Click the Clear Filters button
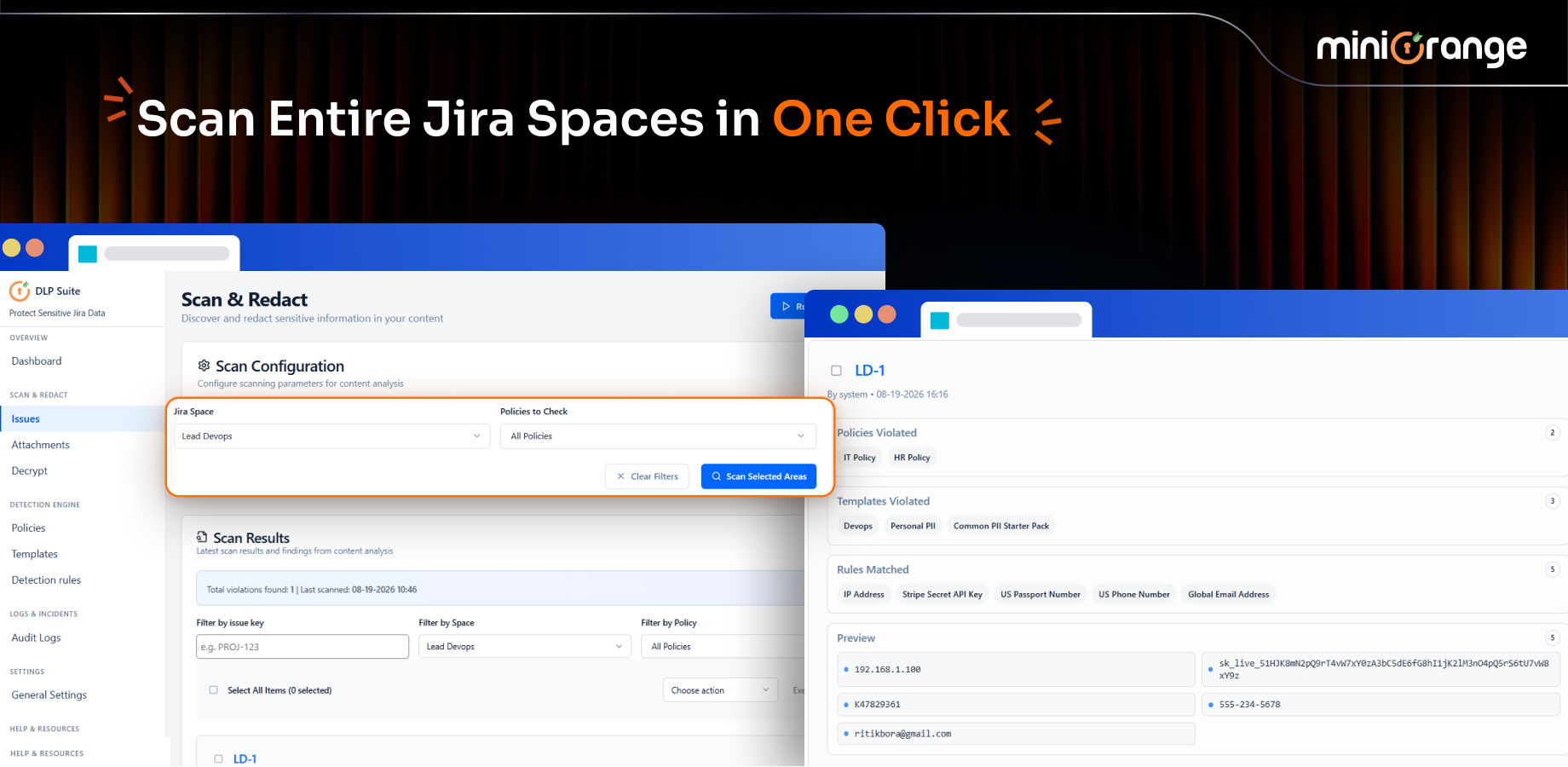Image resolution: width=1568 pixels, height=767 pixels. pos(647,476)
